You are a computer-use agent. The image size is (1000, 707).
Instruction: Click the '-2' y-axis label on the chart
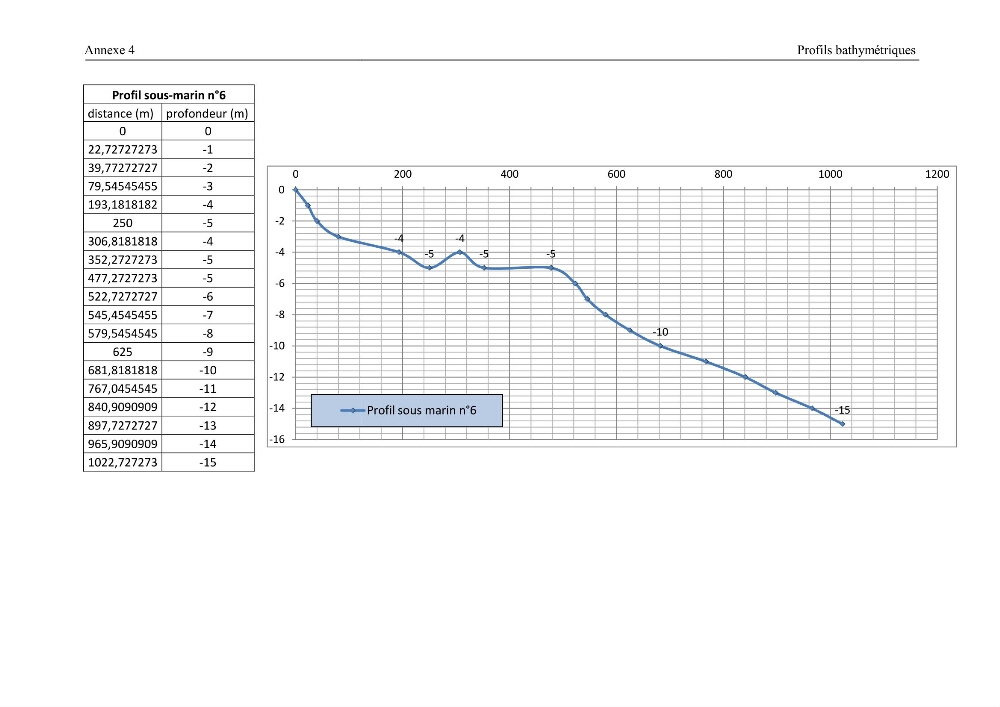(x=280, y=221)
